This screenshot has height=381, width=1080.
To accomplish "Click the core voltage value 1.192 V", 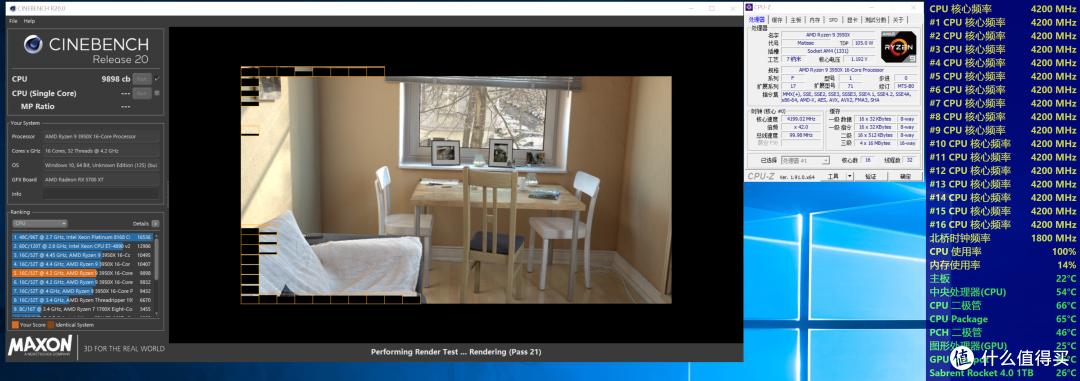I will (x=858, y=59).
